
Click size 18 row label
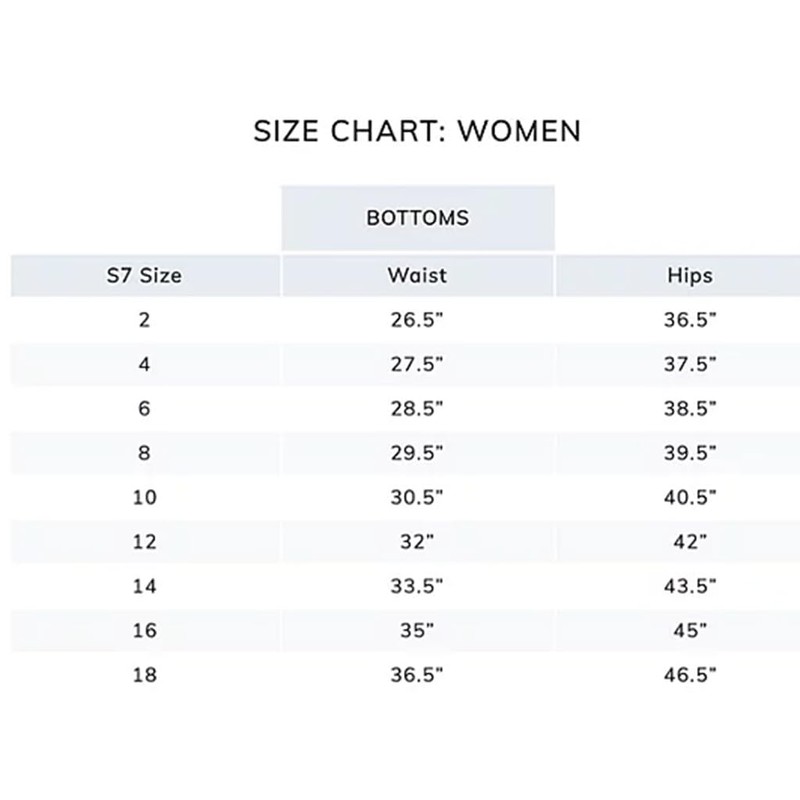[145, 675]
